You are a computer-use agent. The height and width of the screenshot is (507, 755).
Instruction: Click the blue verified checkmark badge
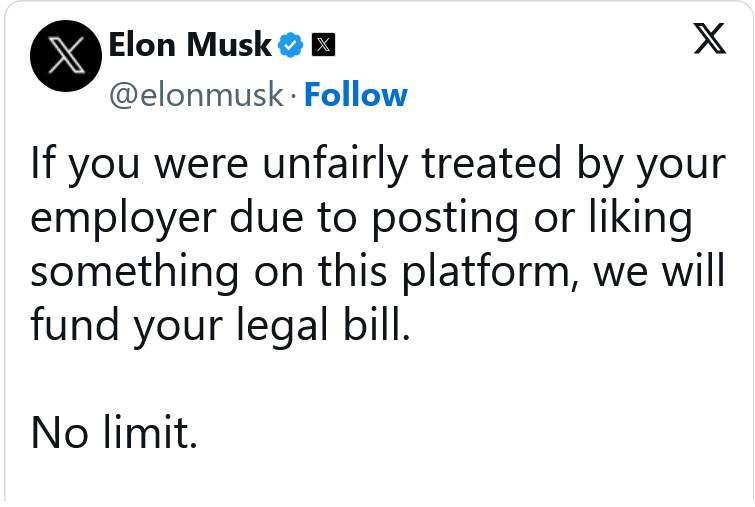290,45
